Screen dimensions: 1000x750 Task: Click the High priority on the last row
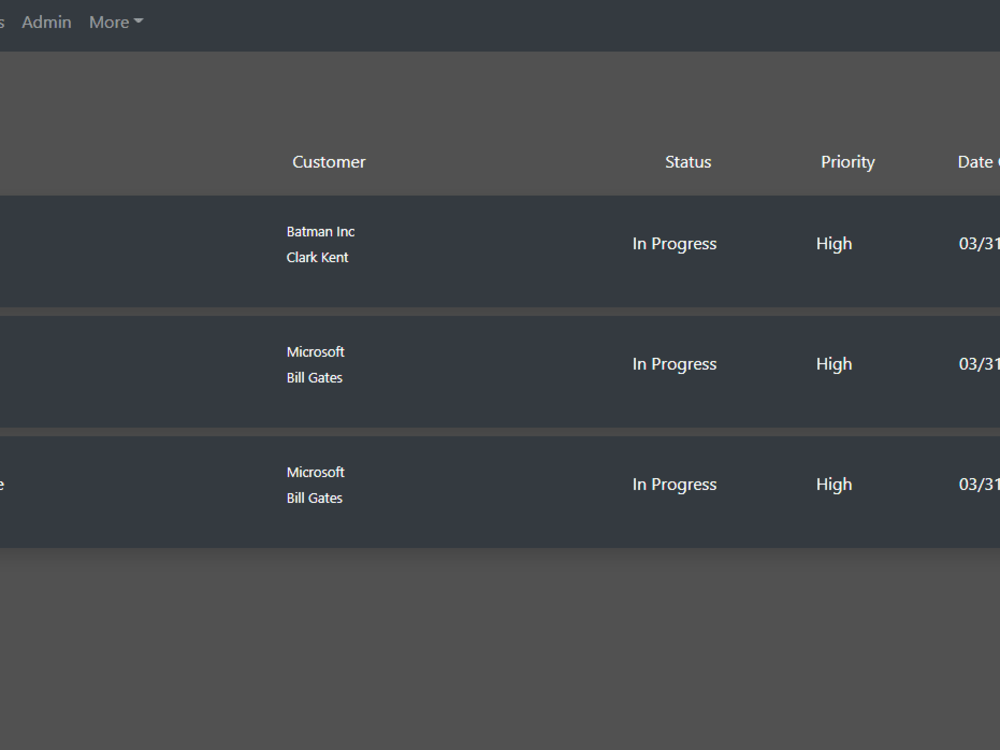point(834,484)
